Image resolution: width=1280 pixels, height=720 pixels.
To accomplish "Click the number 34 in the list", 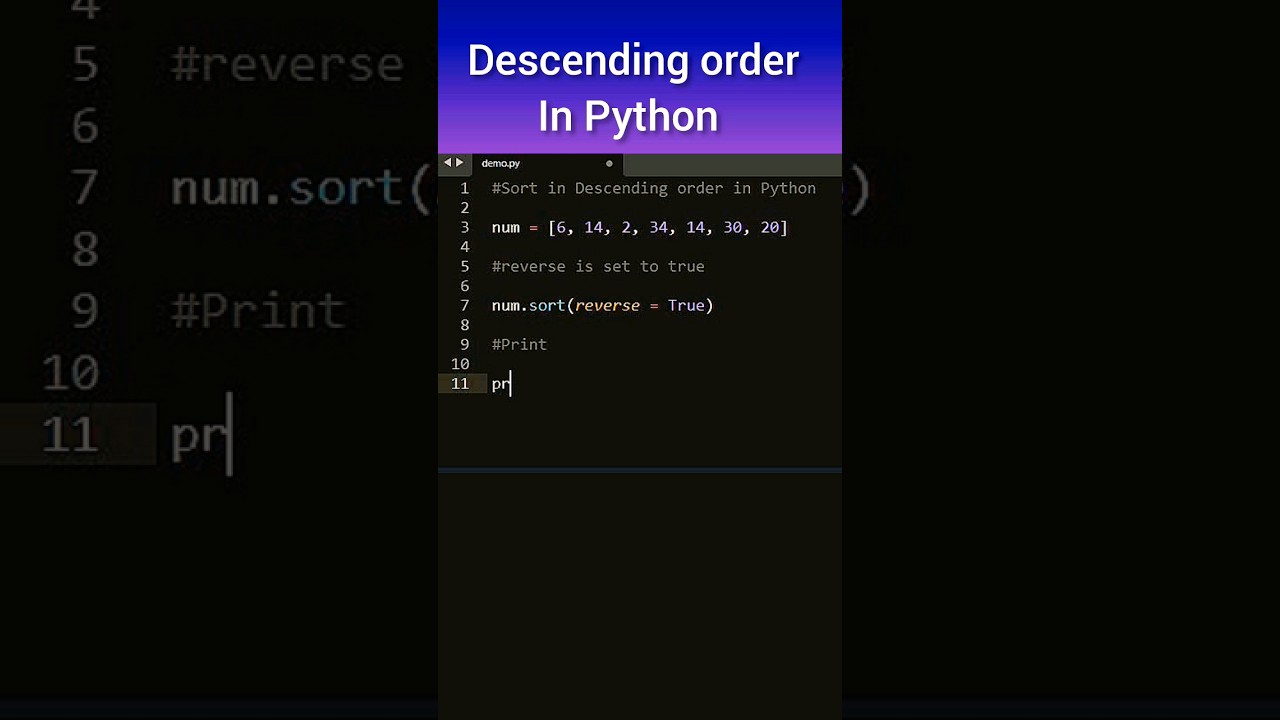I will tap(658, 227).
